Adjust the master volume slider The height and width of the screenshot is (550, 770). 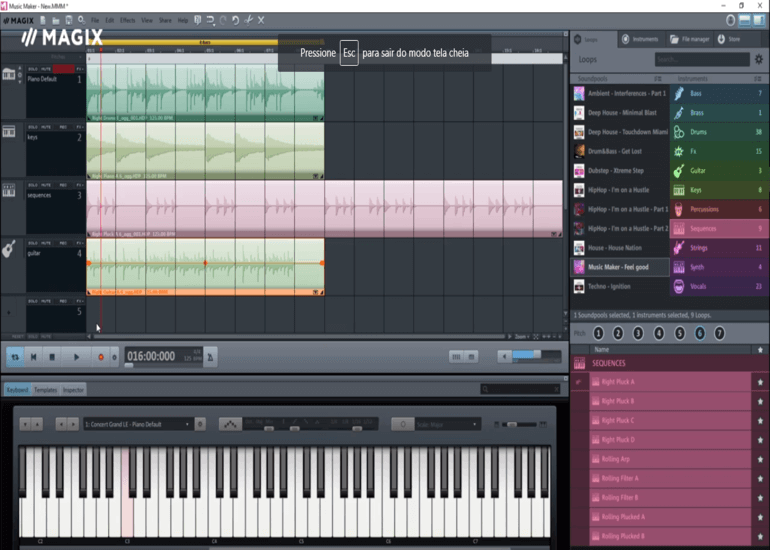[536, 355]
